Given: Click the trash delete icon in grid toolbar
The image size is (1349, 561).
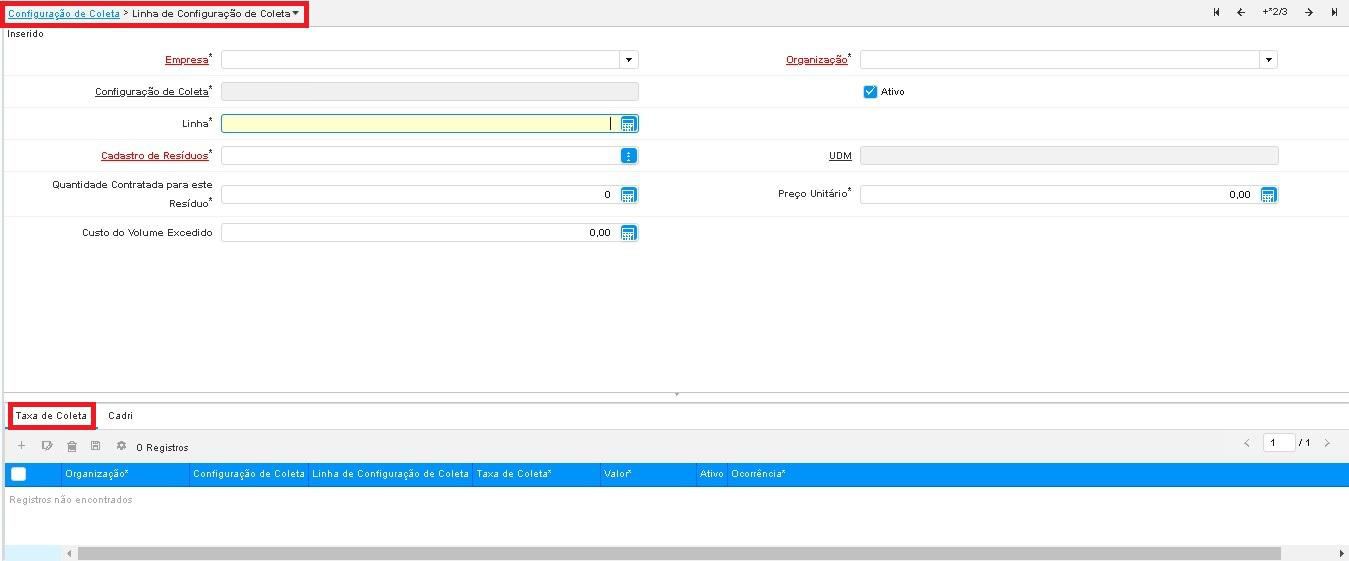Looking at the screenshot, I should pos(72,446).
